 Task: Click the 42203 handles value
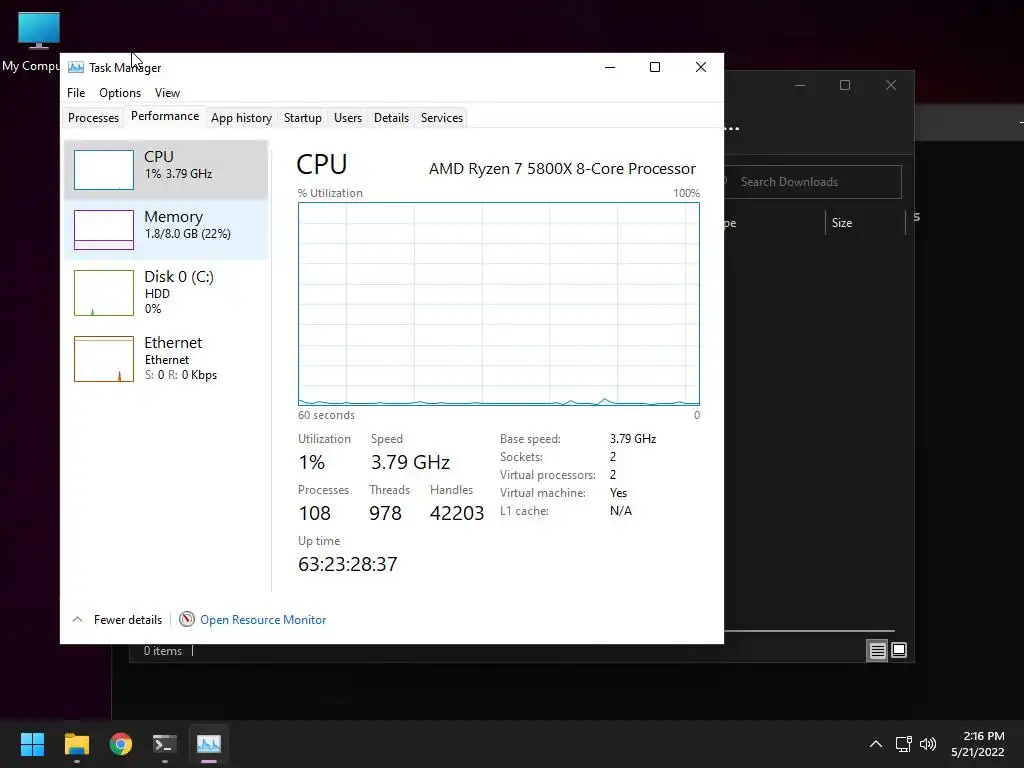click(x=456, y=513)
